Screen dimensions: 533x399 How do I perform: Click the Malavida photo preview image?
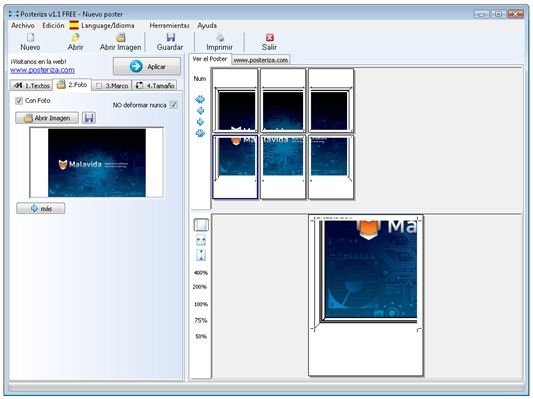tap(97, 162)
